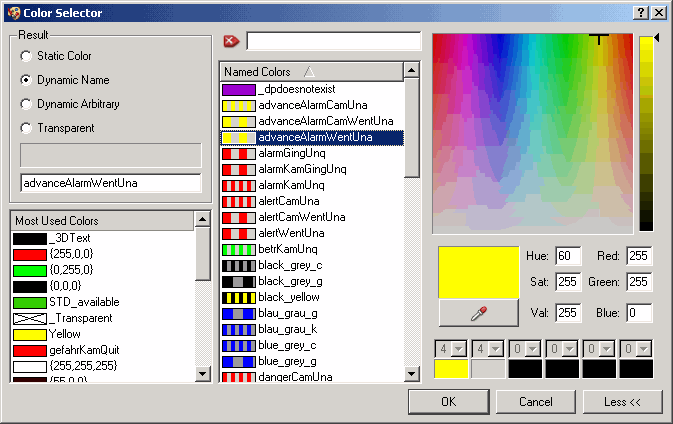Click the large yellow color preview swatch
The width and height of the screenshot is (673, 424).
[478, 271]
